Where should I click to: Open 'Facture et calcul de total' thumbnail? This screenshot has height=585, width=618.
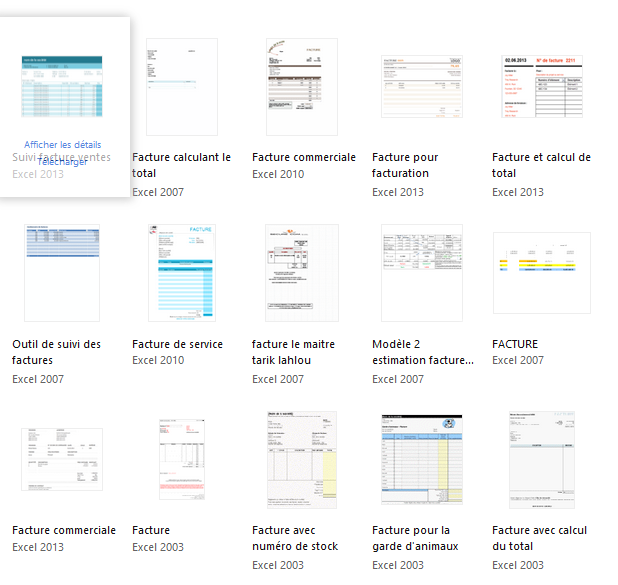542,87
